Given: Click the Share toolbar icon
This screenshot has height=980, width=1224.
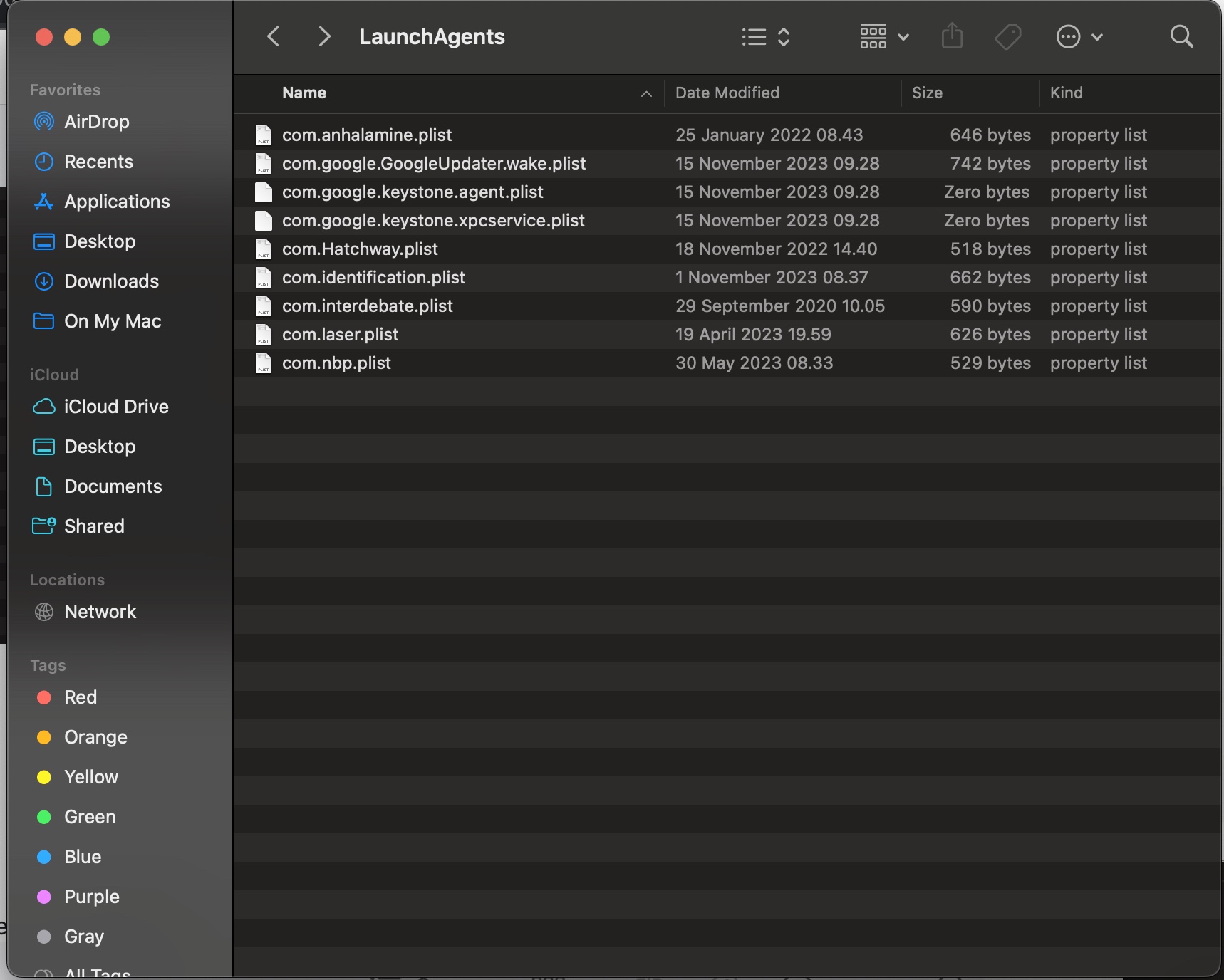Looking at the screenshot, I should click(x=952, y=36).
